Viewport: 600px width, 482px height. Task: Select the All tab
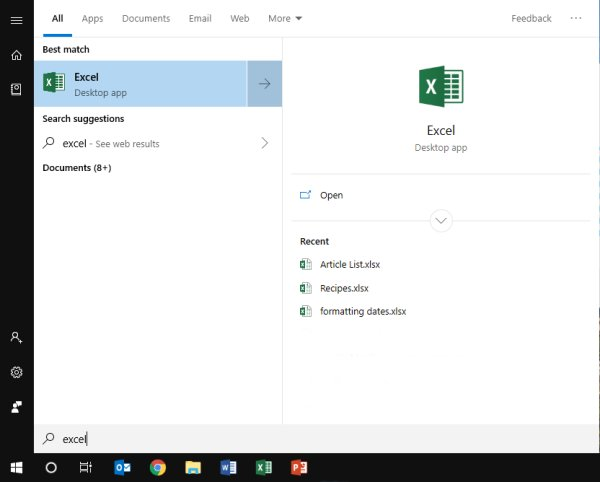point(57,18)
